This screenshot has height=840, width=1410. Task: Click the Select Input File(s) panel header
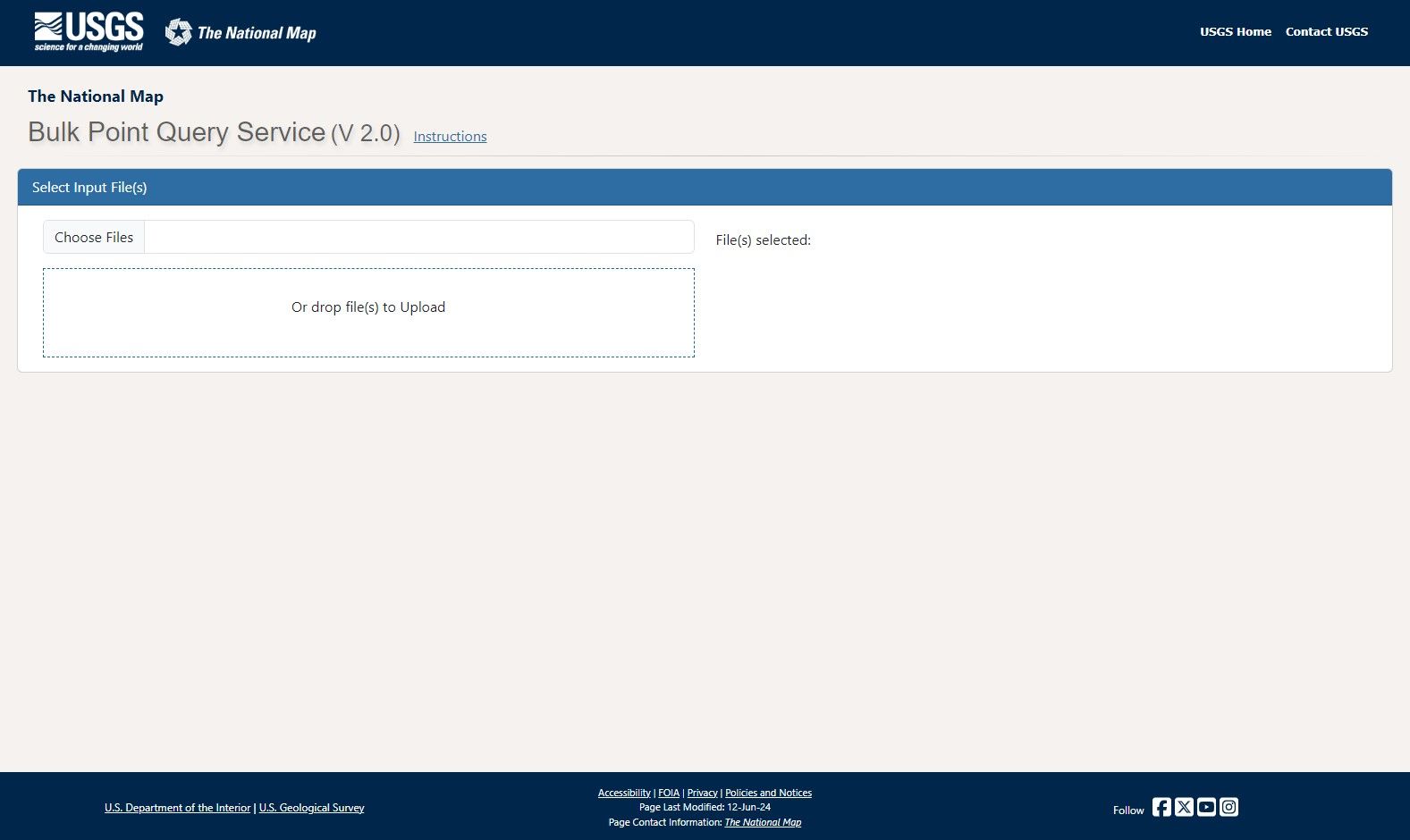[x=705, y=187]
